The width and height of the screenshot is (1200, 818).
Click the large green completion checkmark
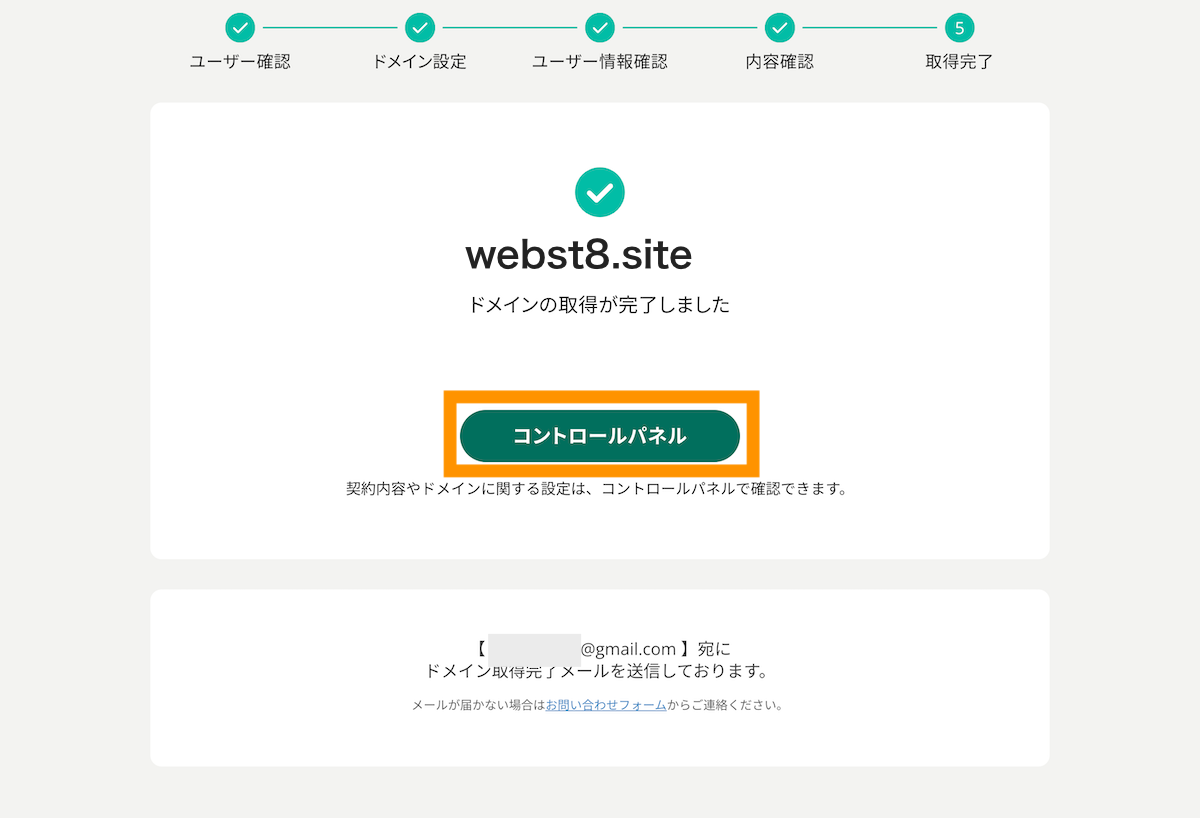[600, 192]
